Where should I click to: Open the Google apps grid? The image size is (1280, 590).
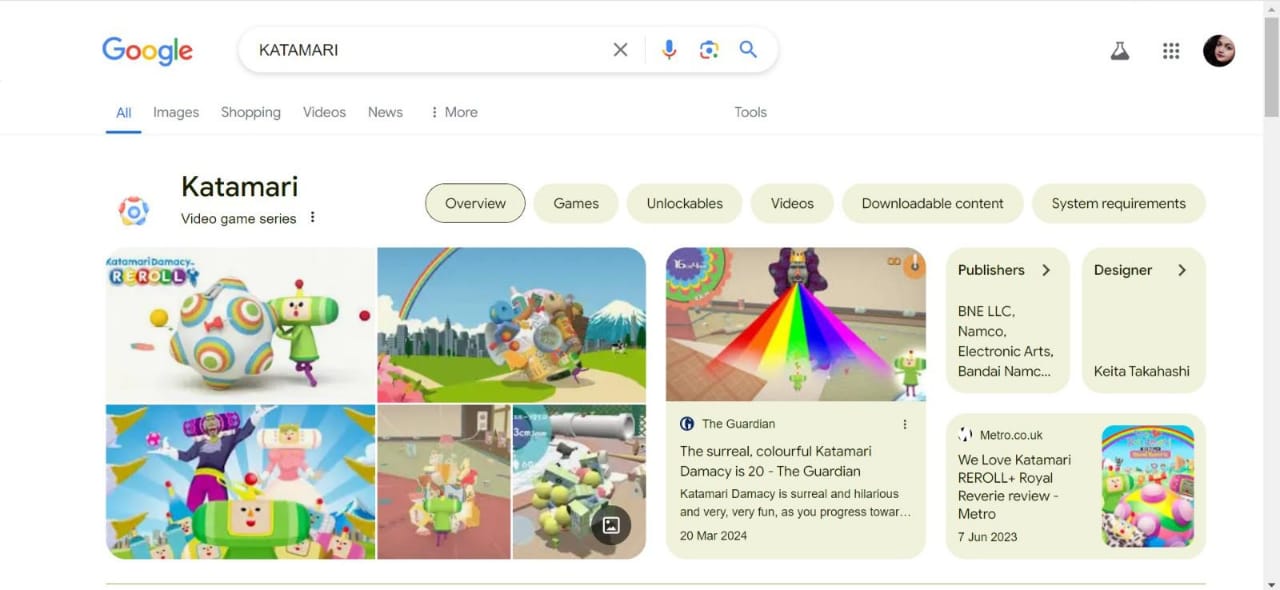[1171, 50]
